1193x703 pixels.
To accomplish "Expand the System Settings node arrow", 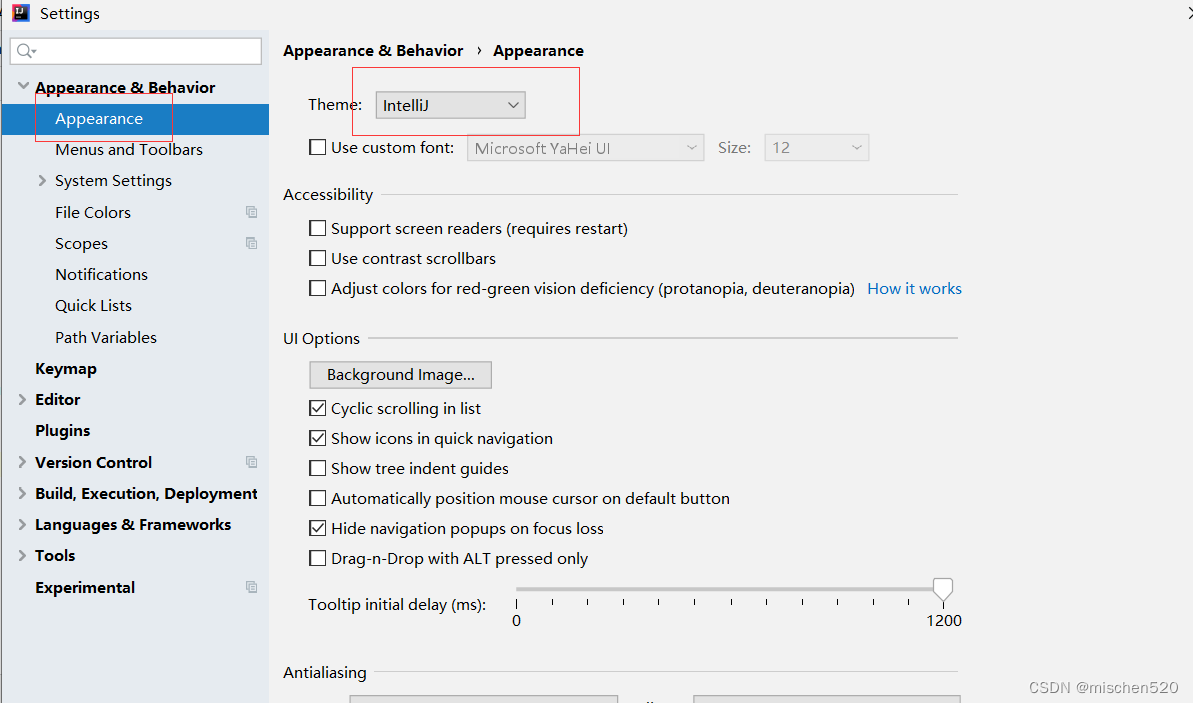I will (42, 180).
